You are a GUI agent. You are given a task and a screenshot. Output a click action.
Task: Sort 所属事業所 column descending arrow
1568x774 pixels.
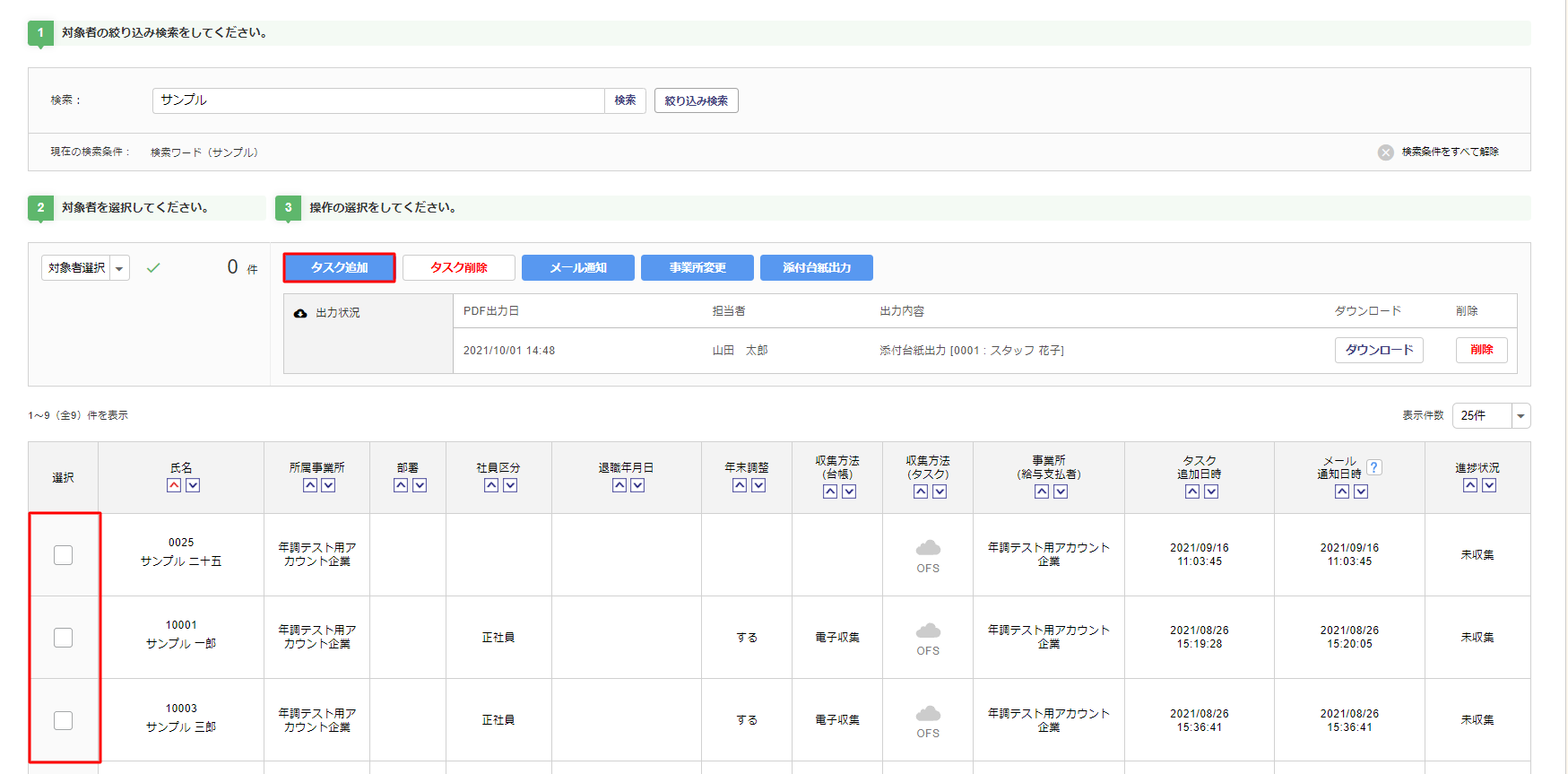coord(328,485)
